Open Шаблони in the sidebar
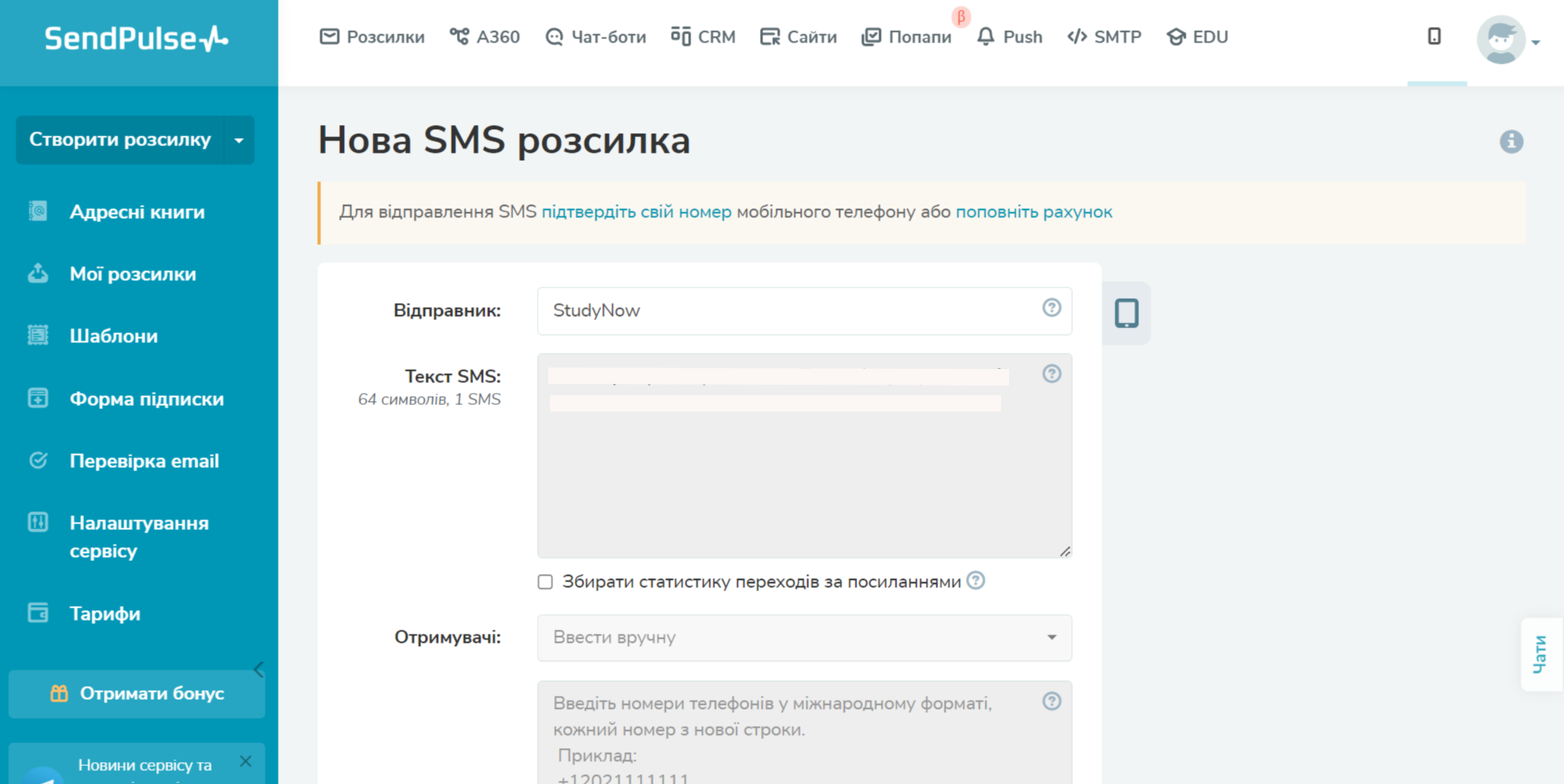Viewport: 1564px width, 784px height. coord(114,336)
